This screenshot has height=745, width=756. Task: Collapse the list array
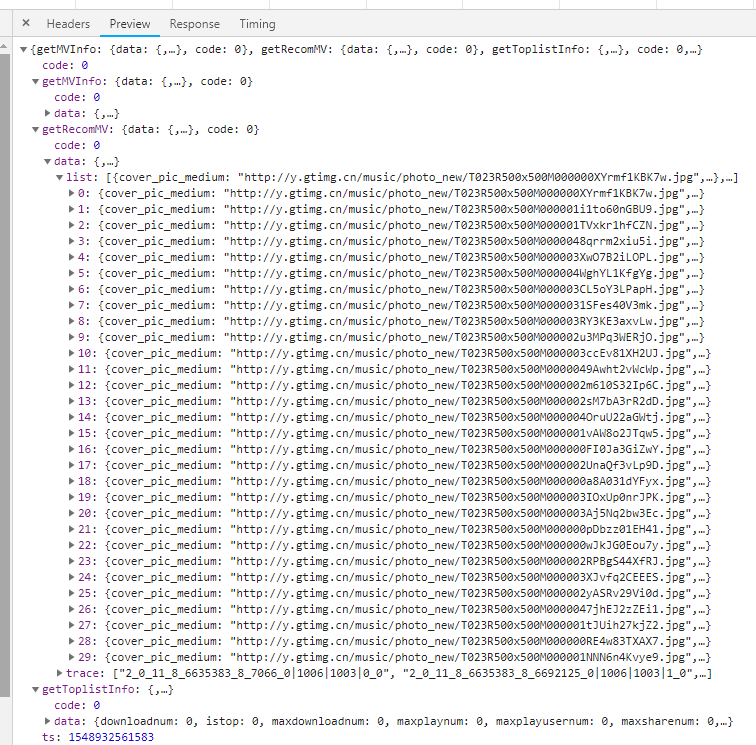coord(59,177)
